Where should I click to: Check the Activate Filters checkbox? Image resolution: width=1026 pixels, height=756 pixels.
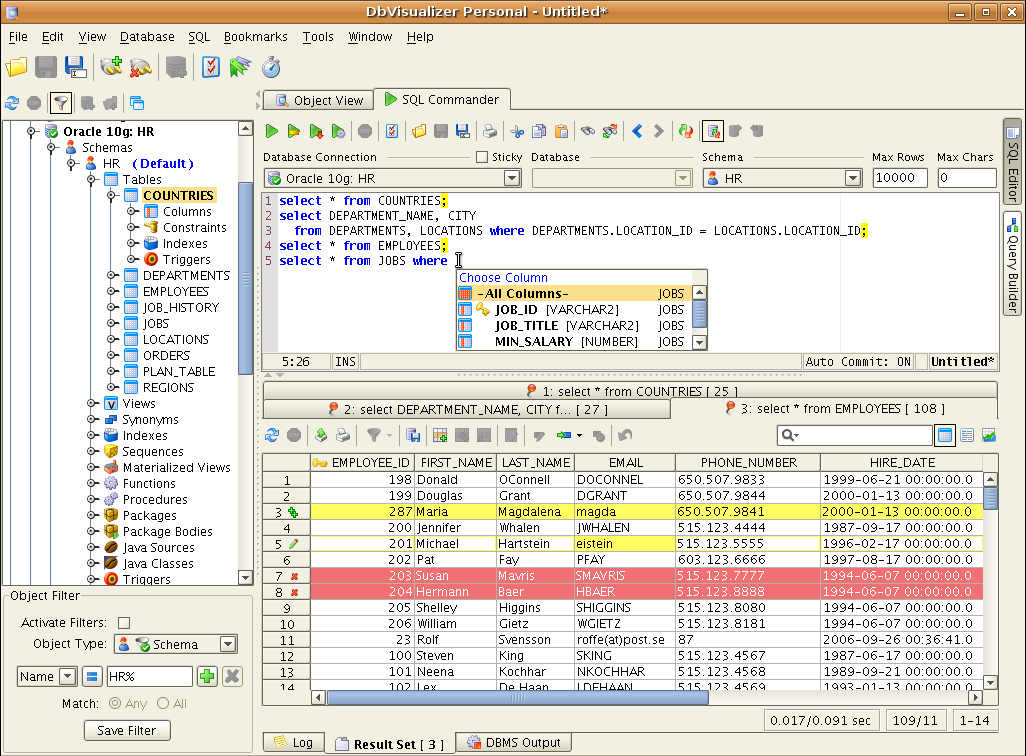click(x=124, y=623)
